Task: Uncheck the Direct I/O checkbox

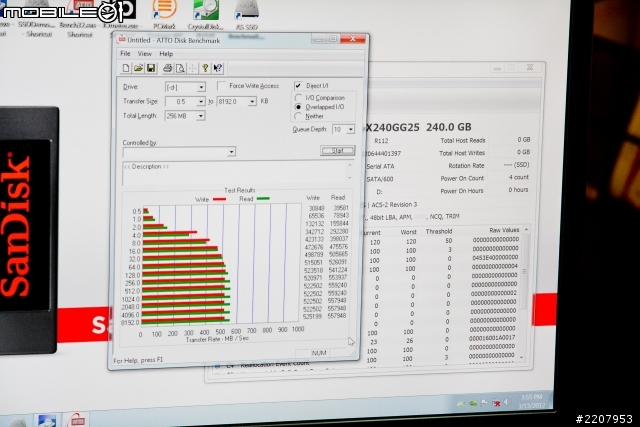Action: click(x=298, y=85)
